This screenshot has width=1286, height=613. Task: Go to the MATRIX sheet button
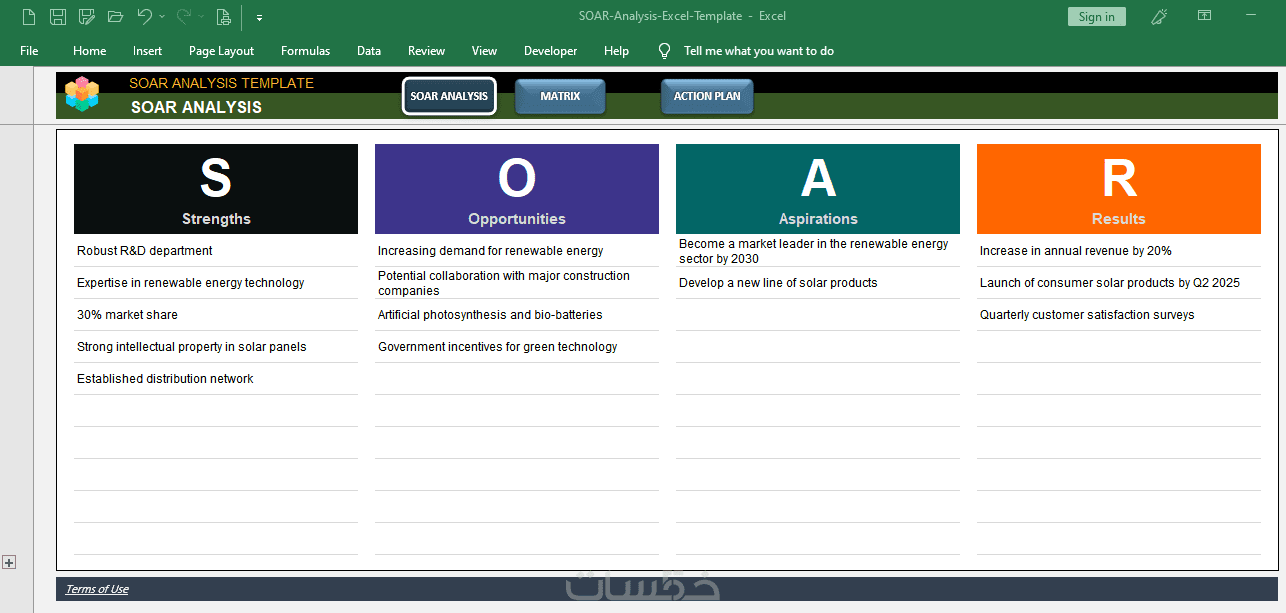(x=560, y=96)
